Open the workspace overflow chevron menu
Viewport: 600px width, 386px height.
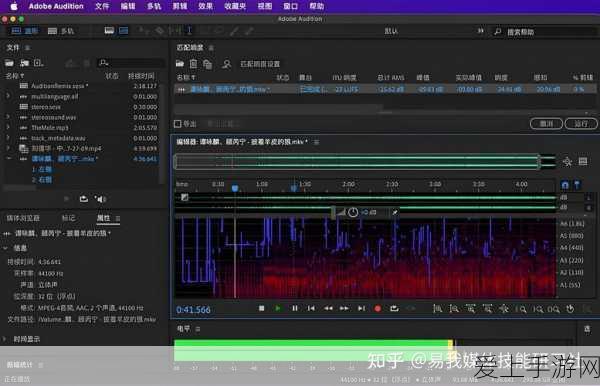click(x=480, y=31)
